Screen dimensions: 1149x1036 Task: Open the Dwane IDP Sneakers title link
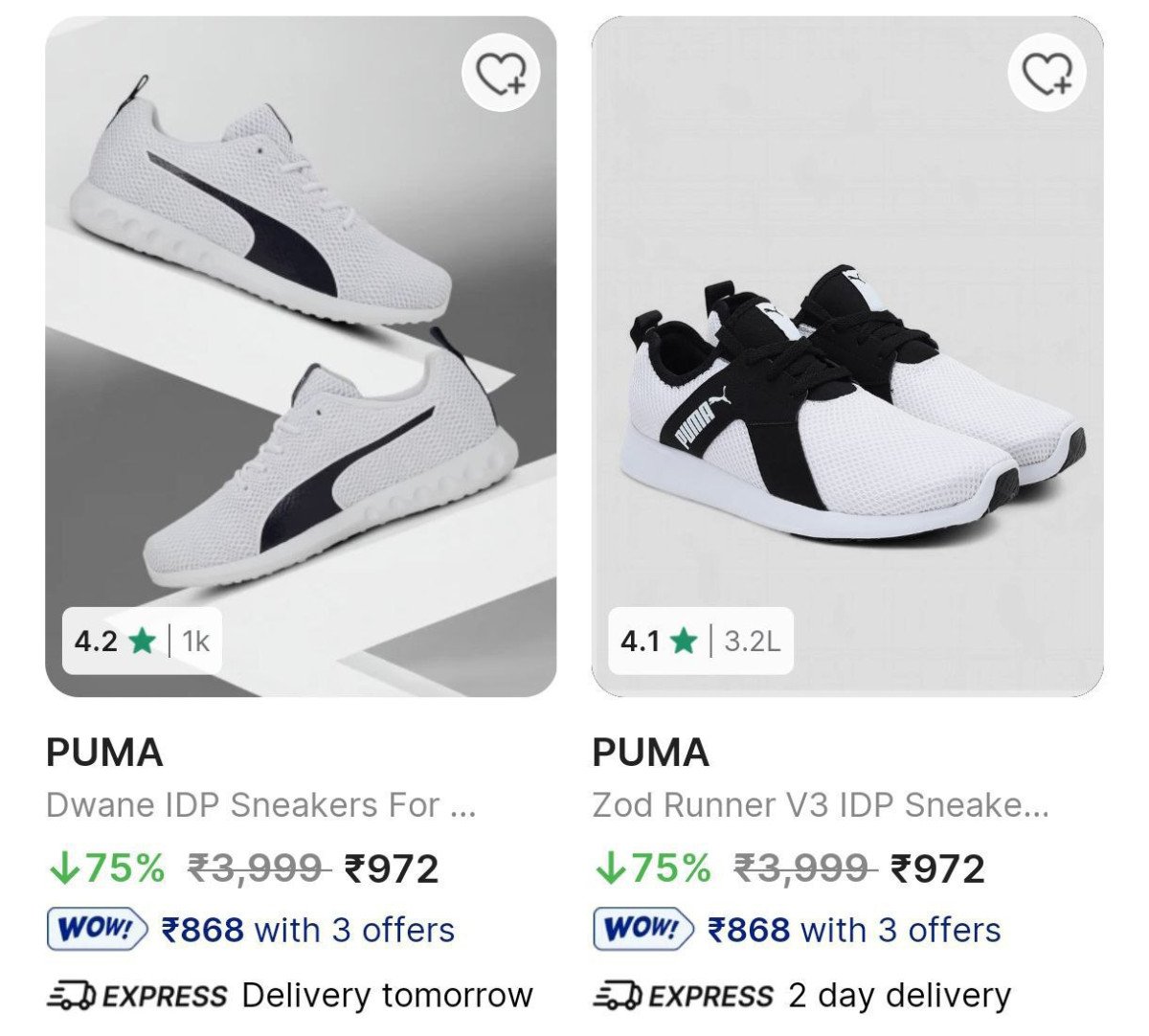pyautogui.click(x=260, y=805)
